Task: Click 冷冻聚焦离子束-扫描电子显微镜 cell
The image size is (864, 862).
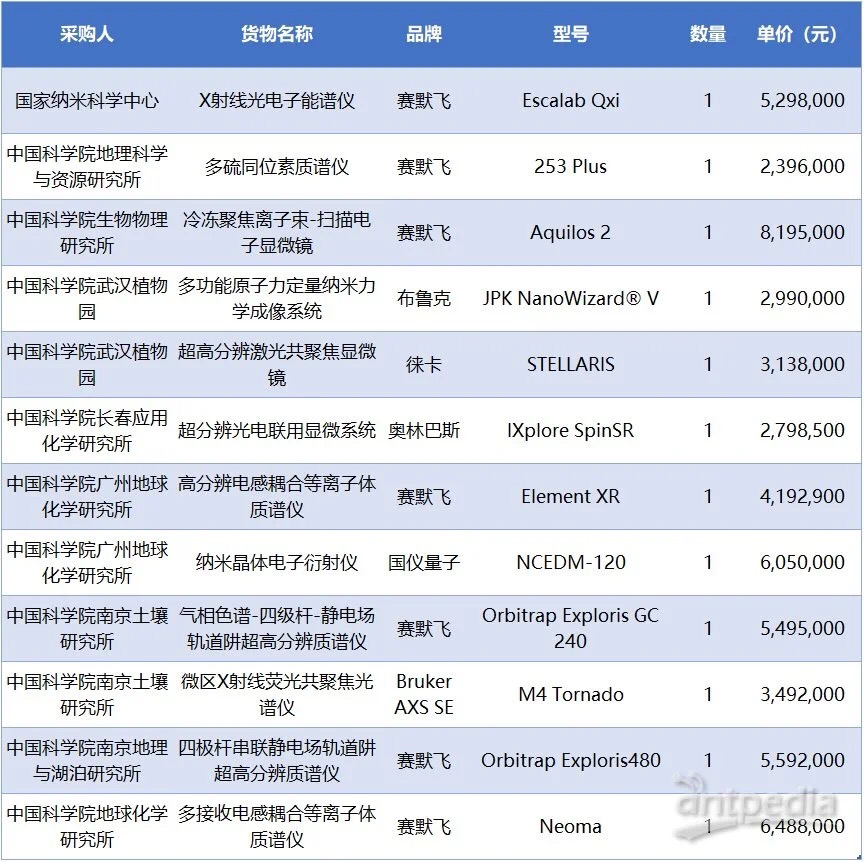Action: (277, 233)
